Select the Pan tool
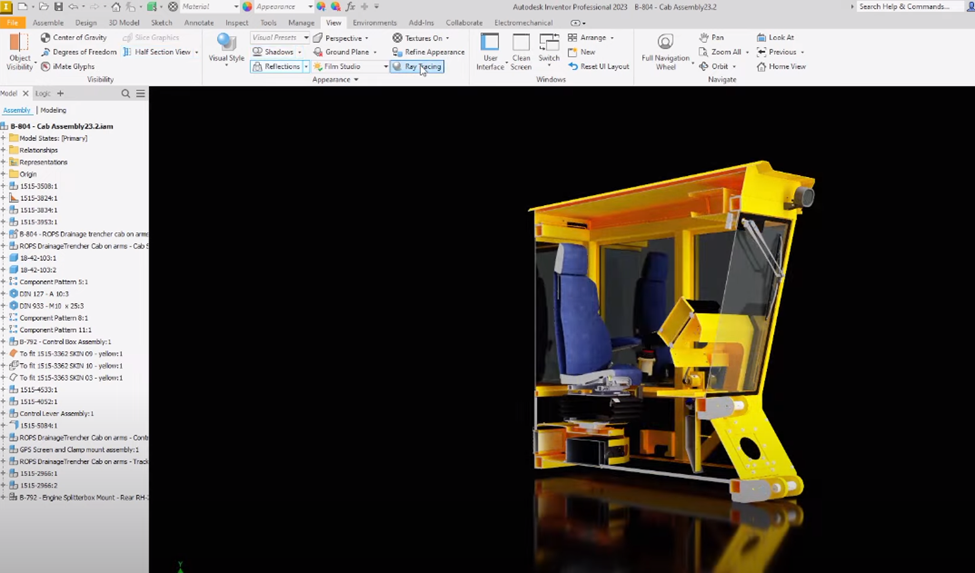The height and width of the screenshot is (573, 975). coord(711,37)
